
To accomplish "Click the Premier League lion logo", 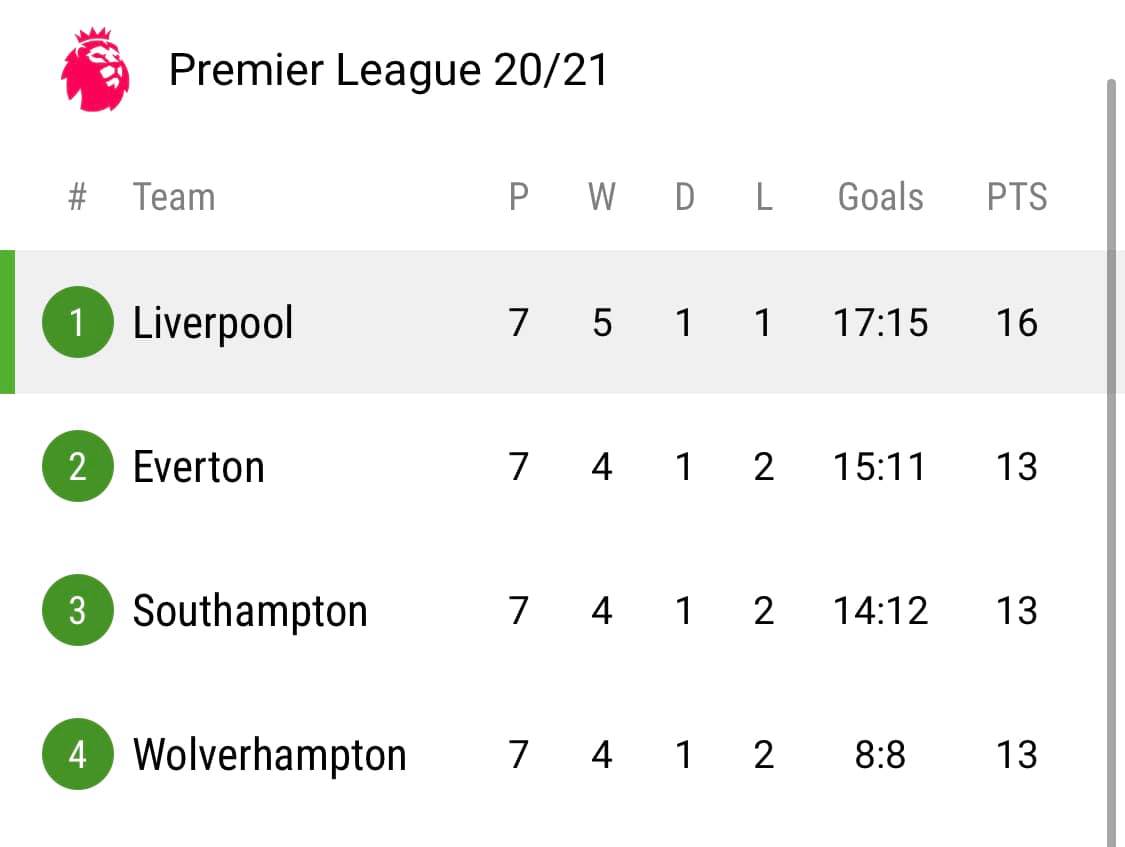I will click(95, 70).
